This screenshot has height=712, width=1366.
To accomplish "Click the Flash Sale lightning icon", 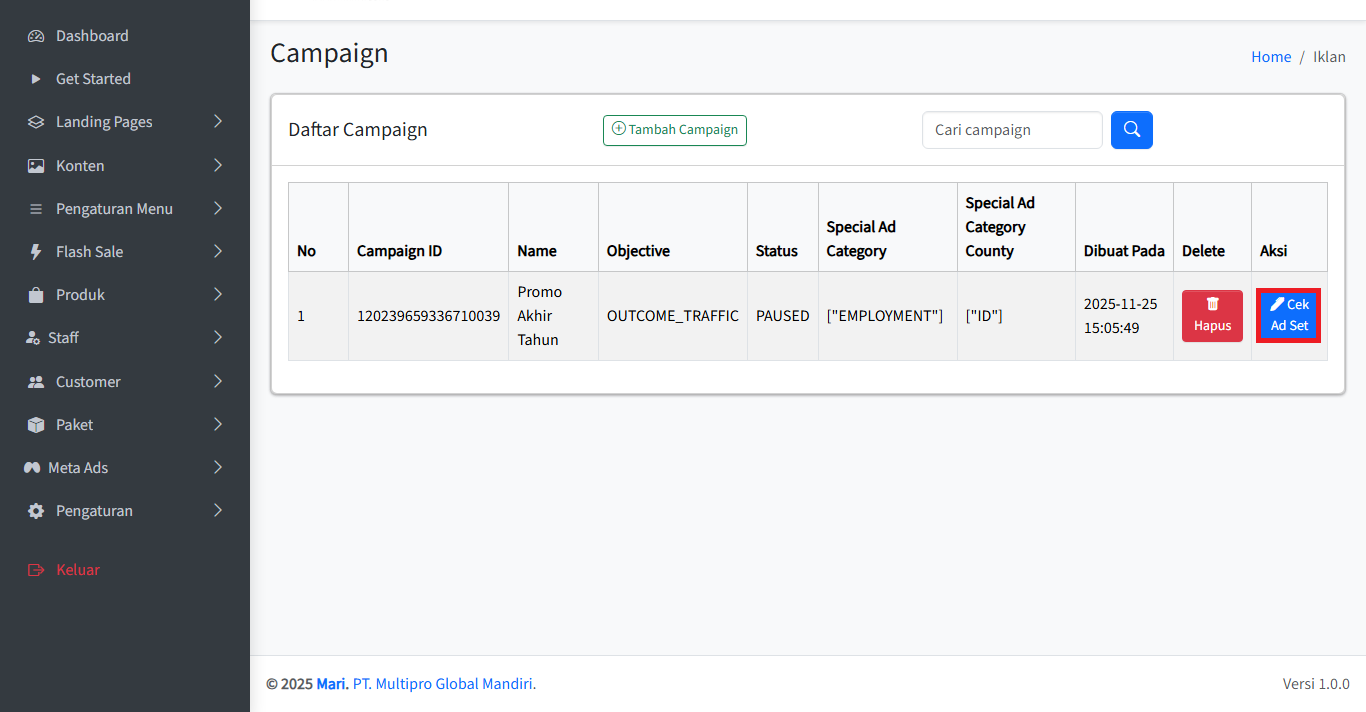I will [36, 252].
